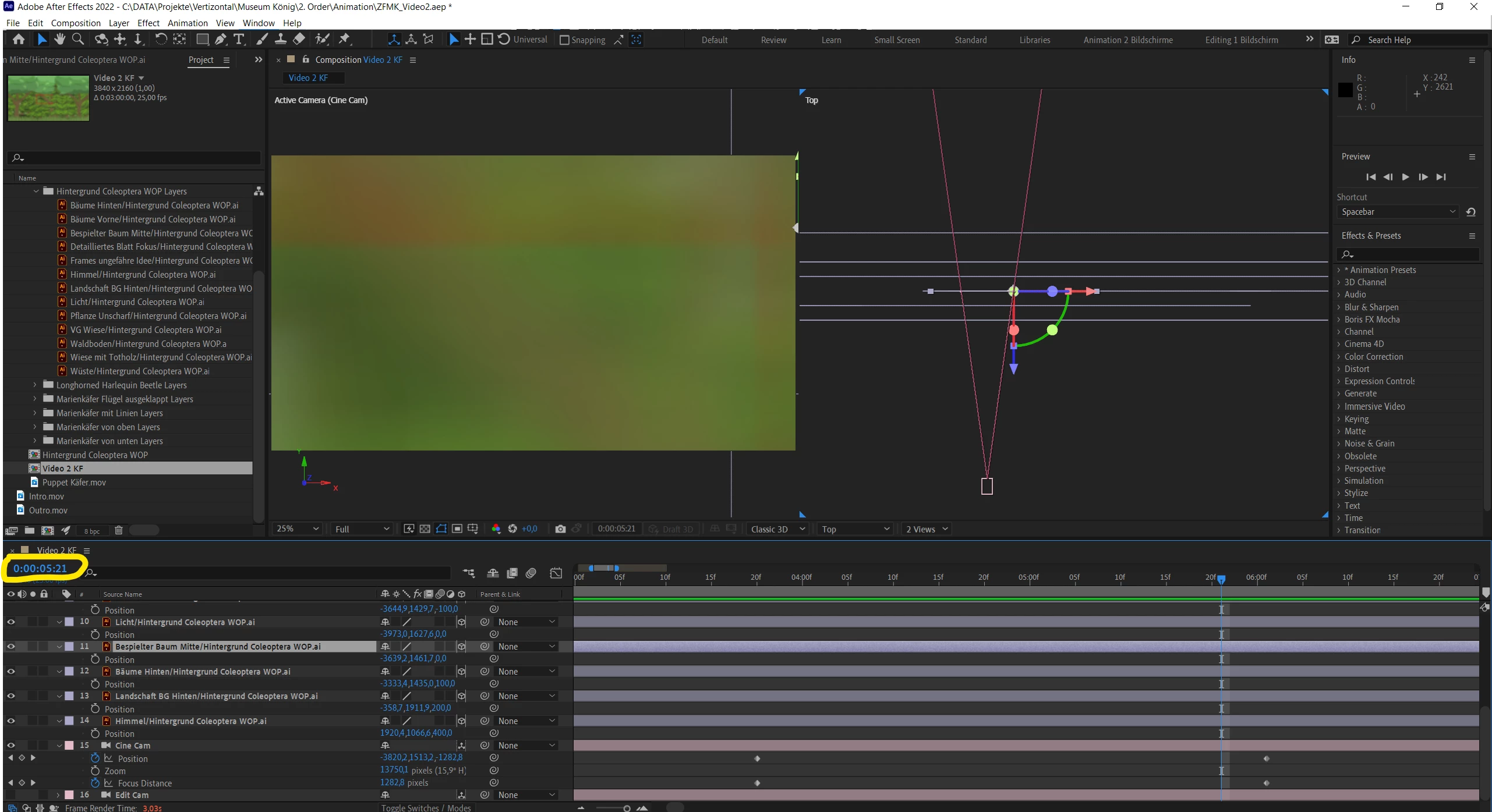Select the Horizontal Type tool

239,39
